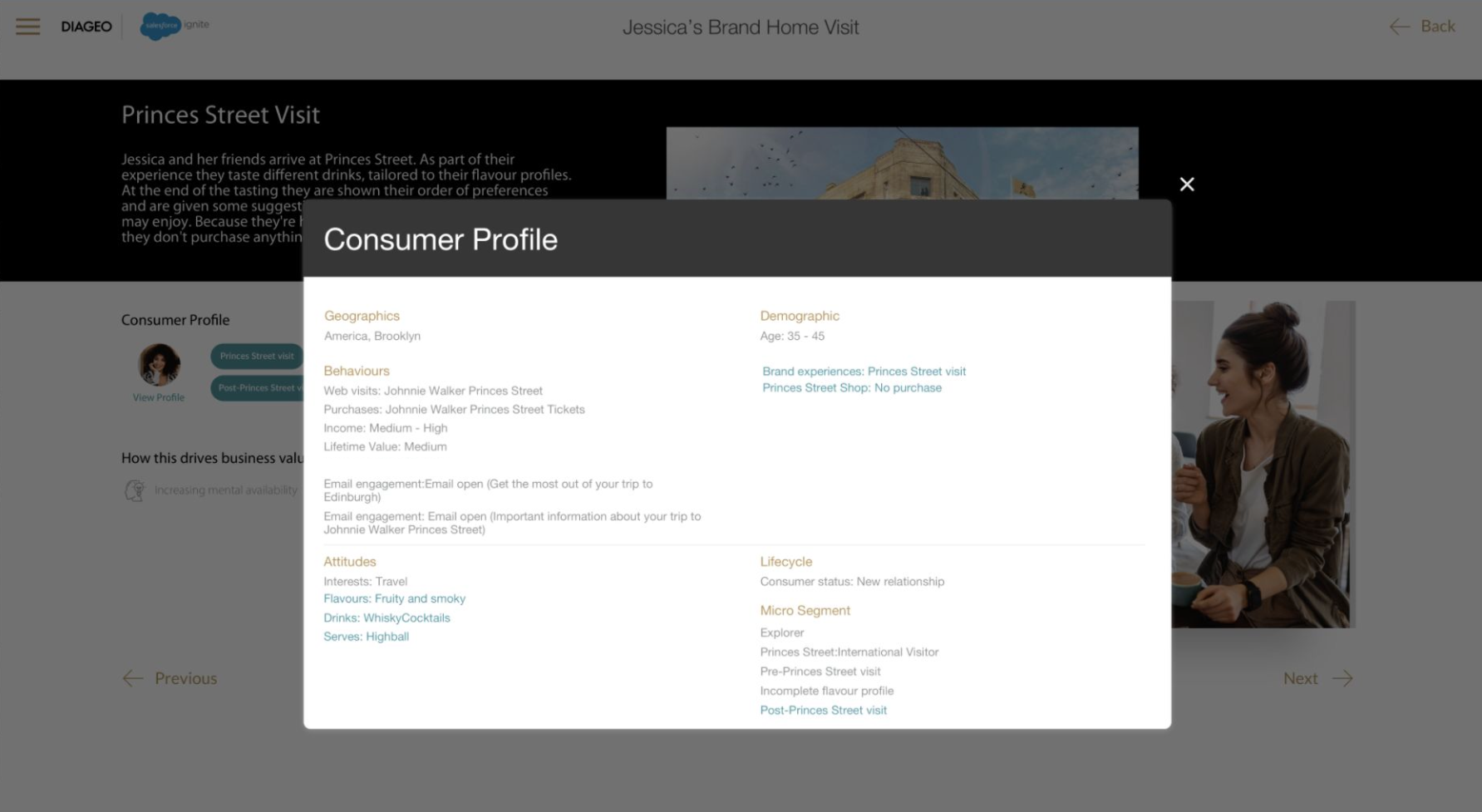Click the Princes Street building image

902,163
